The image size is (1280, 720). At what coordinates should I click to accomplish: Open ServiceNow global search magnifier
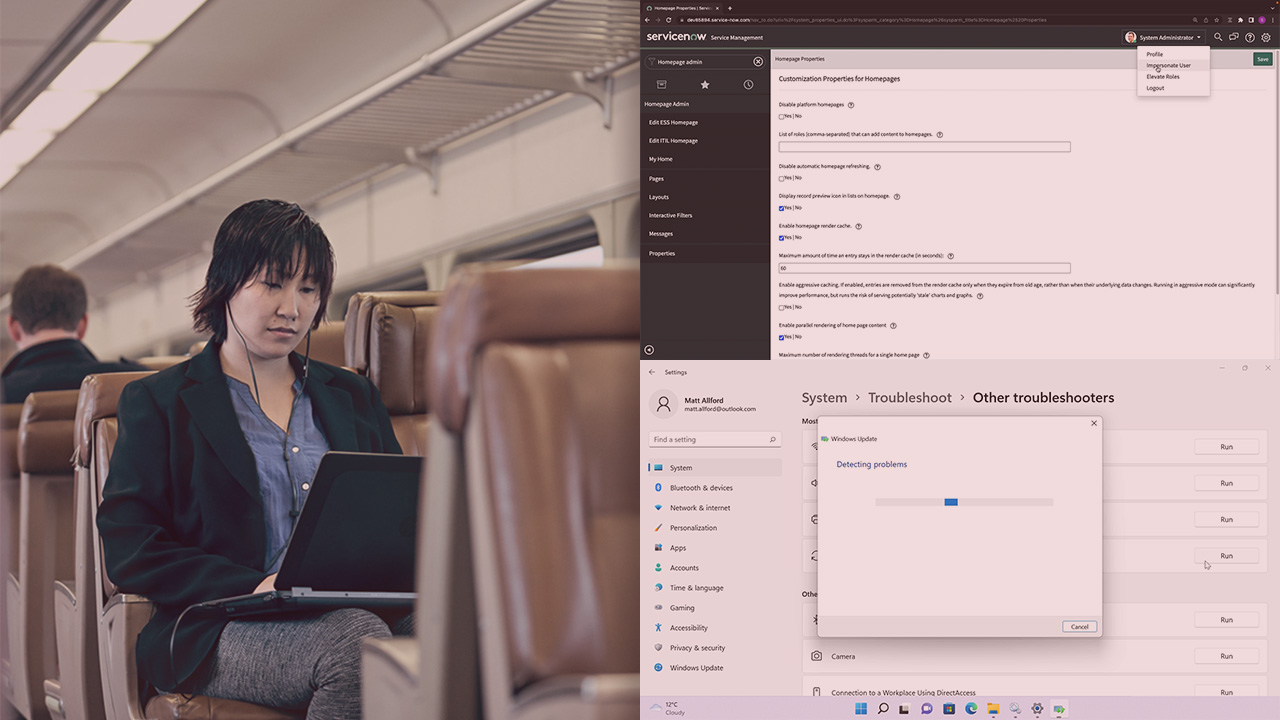point(1218,37)
